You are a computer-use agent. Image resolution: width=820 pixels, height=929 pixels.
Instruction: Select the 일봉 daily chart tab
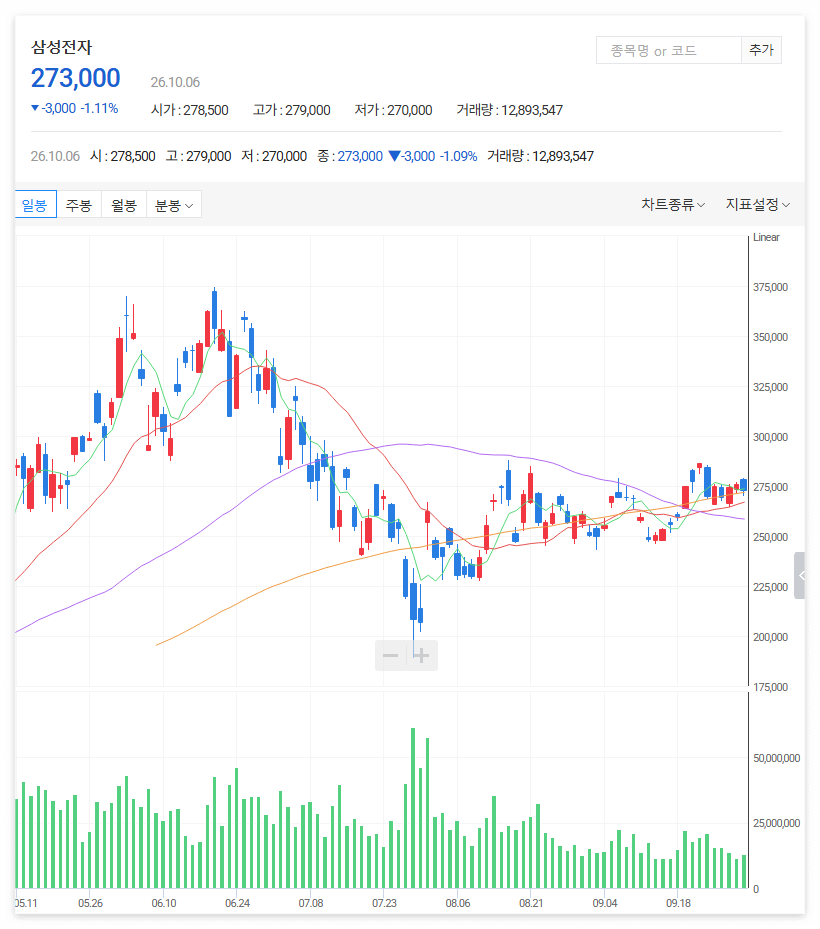click(34, 204)
